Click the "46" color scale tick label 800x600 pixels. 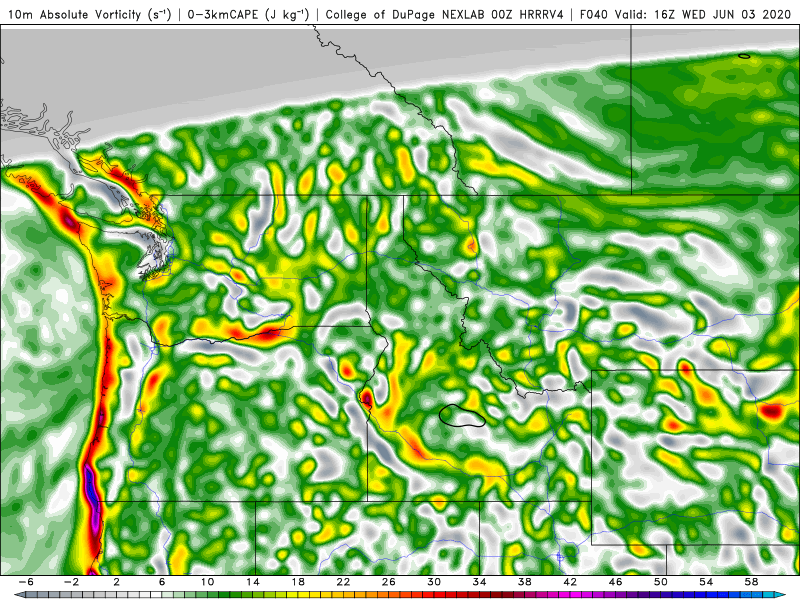(615, 582)
